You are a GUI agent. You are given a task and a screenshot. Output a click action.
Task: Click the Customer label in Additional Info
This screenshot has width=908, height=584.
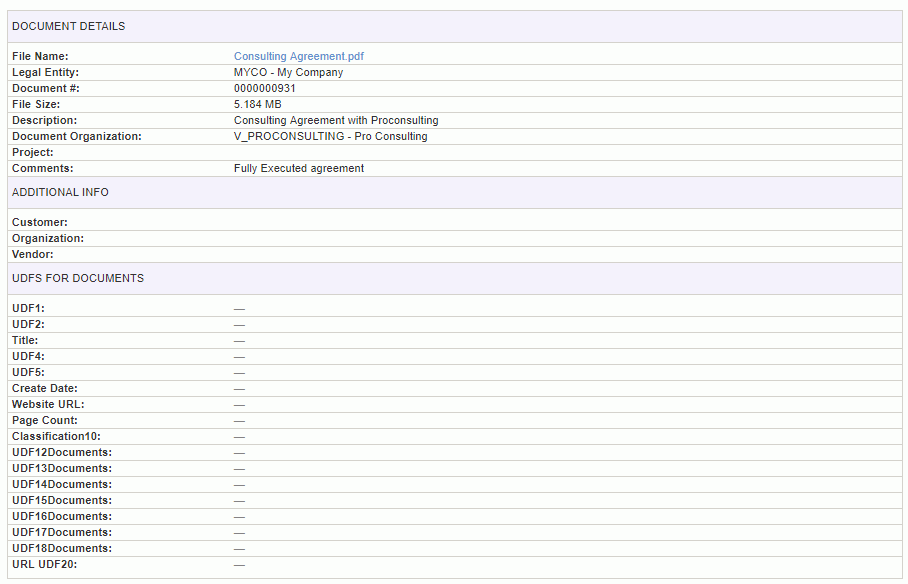40,222
